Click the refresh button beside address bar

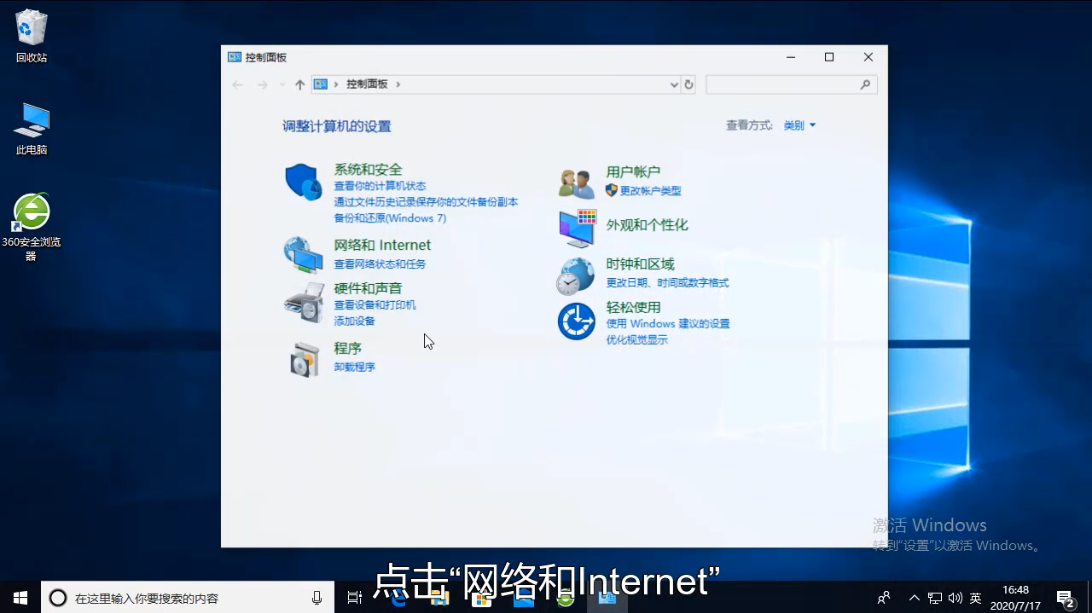[689, 85]
